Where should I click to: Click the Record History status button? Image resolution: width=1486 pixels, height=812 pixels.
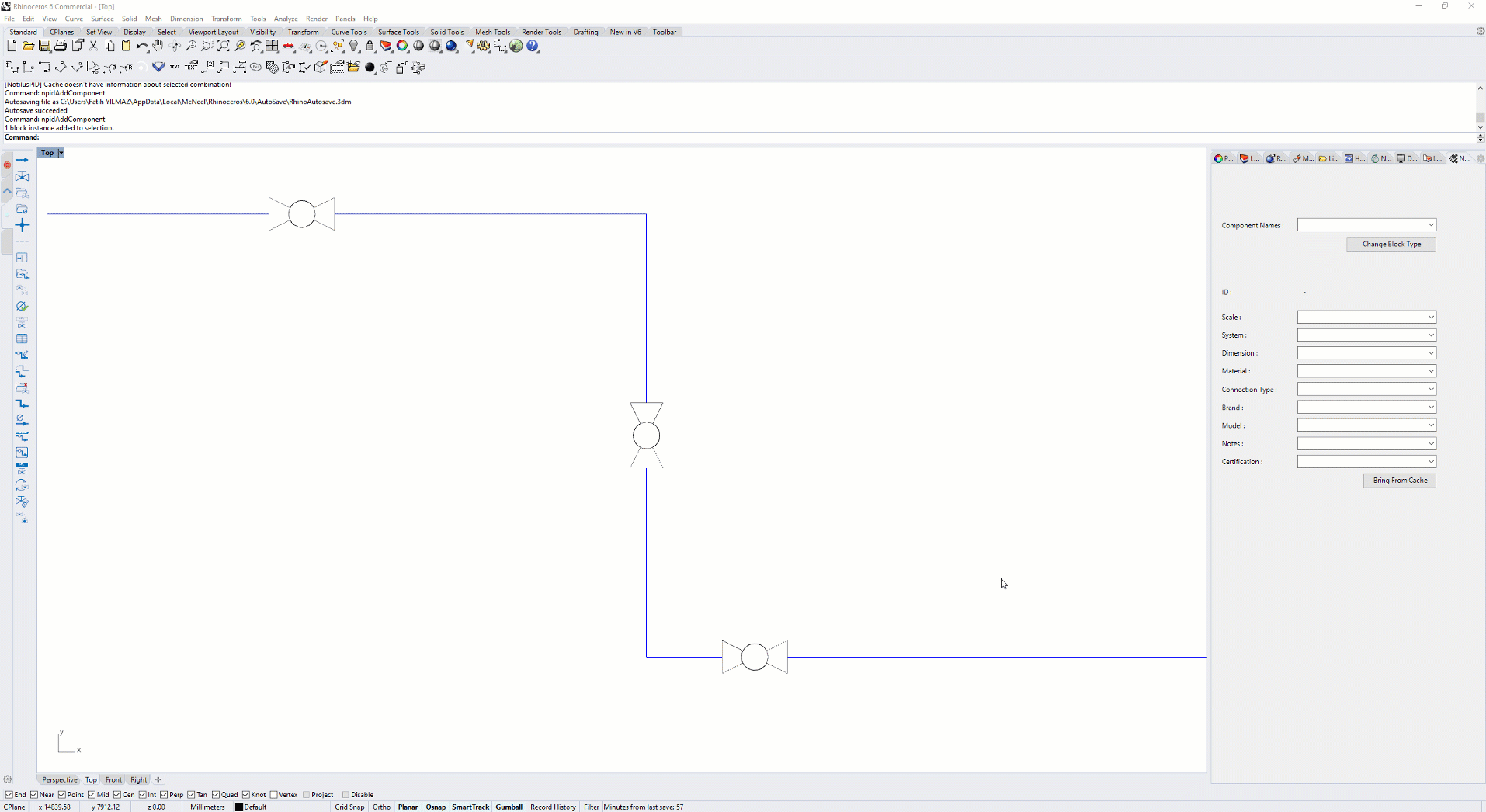click(553, 807)
